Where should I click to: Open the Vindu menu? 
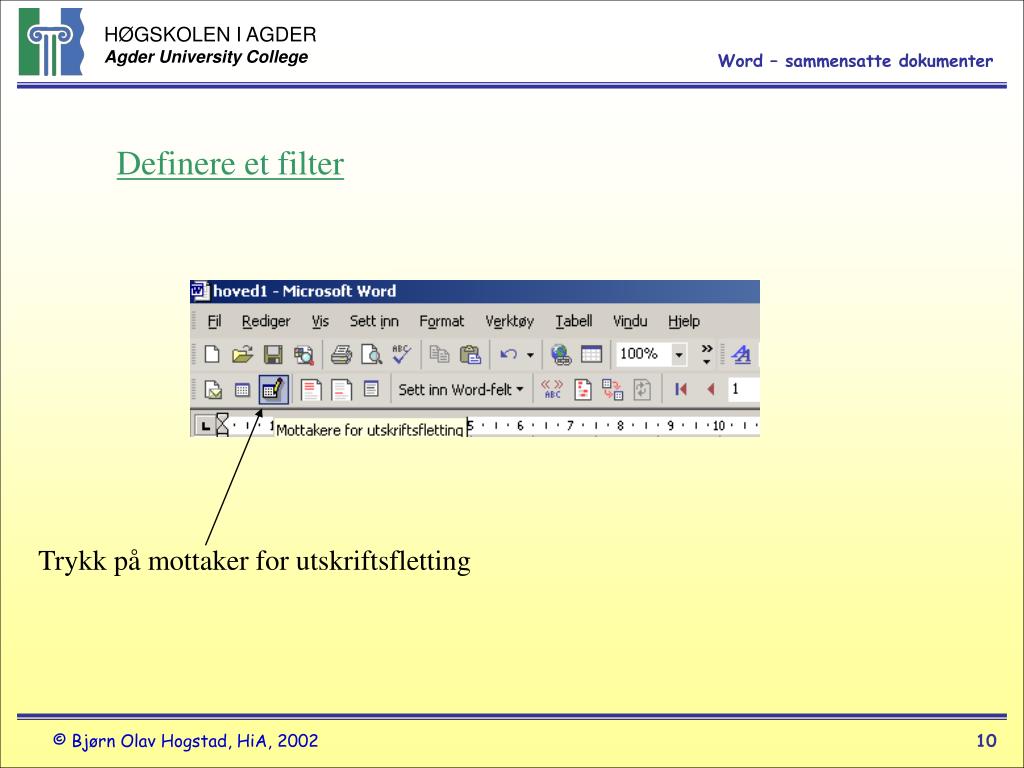tap(630, 321)
